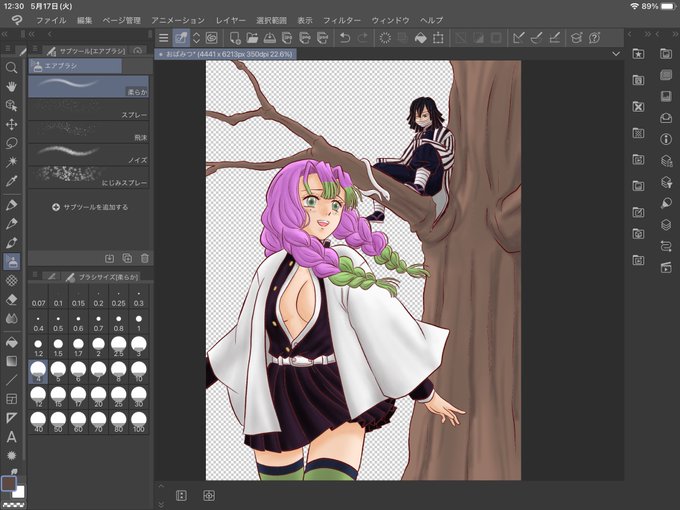Image resolution: width=680 pixels, height=510 pixels.
Task: Set brush size to 0.07
Action: [38, 297]
